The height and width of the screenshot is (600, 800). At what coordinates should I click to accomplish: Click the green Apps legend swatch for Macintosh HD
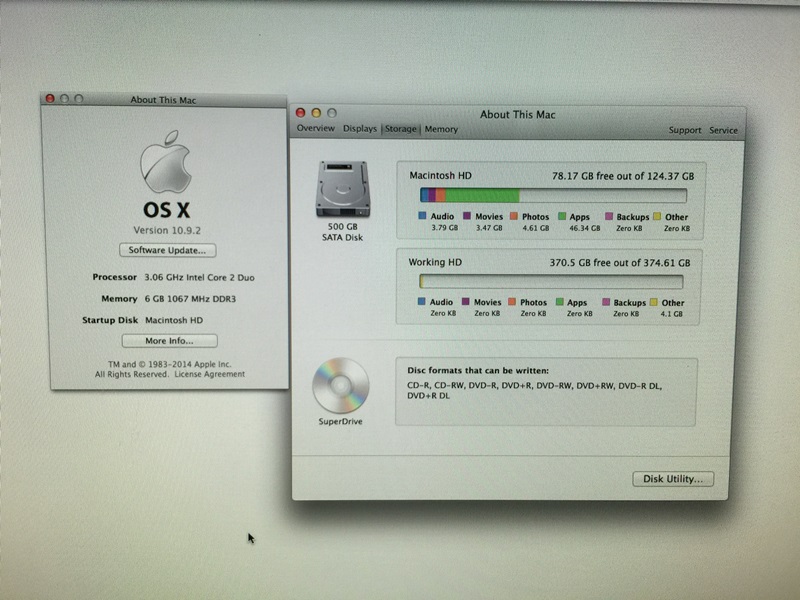[x=562, y=216]
